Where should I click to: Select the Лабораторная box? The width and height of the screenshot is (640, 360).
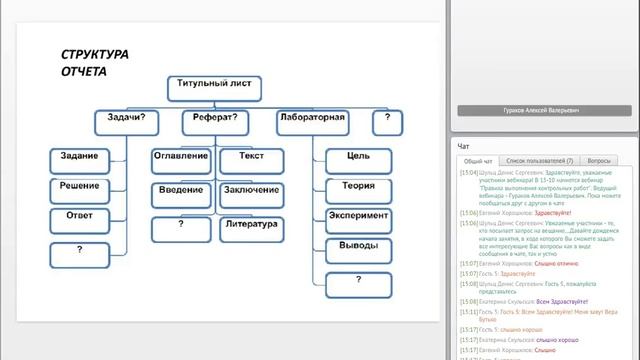click(313, 123)
